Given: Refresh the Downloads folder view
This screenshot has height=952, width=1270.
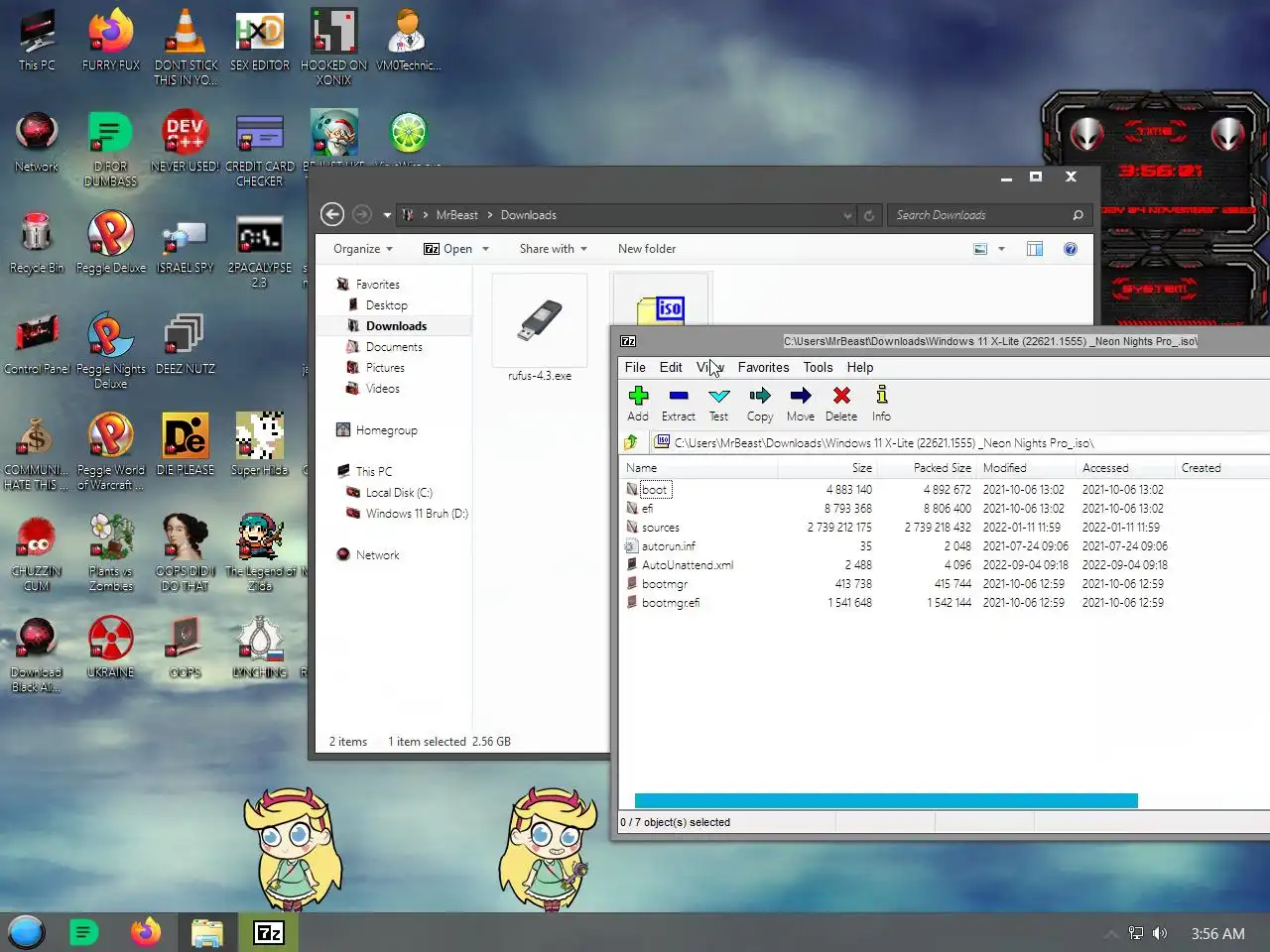Looking at the screenshot, I should click(x=869, y=215).
